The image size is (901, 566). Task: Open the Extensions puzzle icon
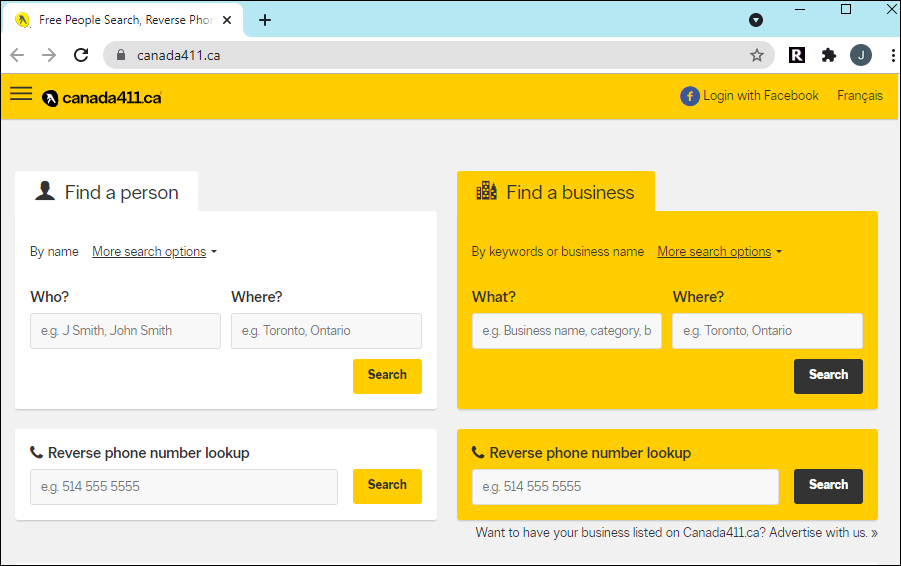coord(829,55)
